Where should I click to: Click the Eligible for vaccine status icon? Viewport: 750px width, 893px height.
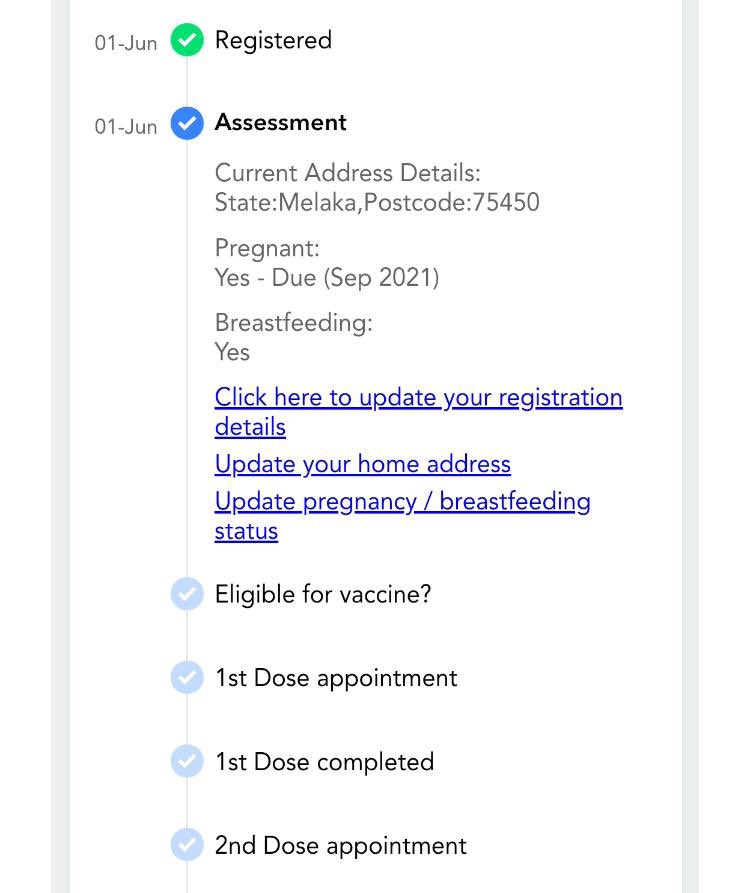[187, 594]
